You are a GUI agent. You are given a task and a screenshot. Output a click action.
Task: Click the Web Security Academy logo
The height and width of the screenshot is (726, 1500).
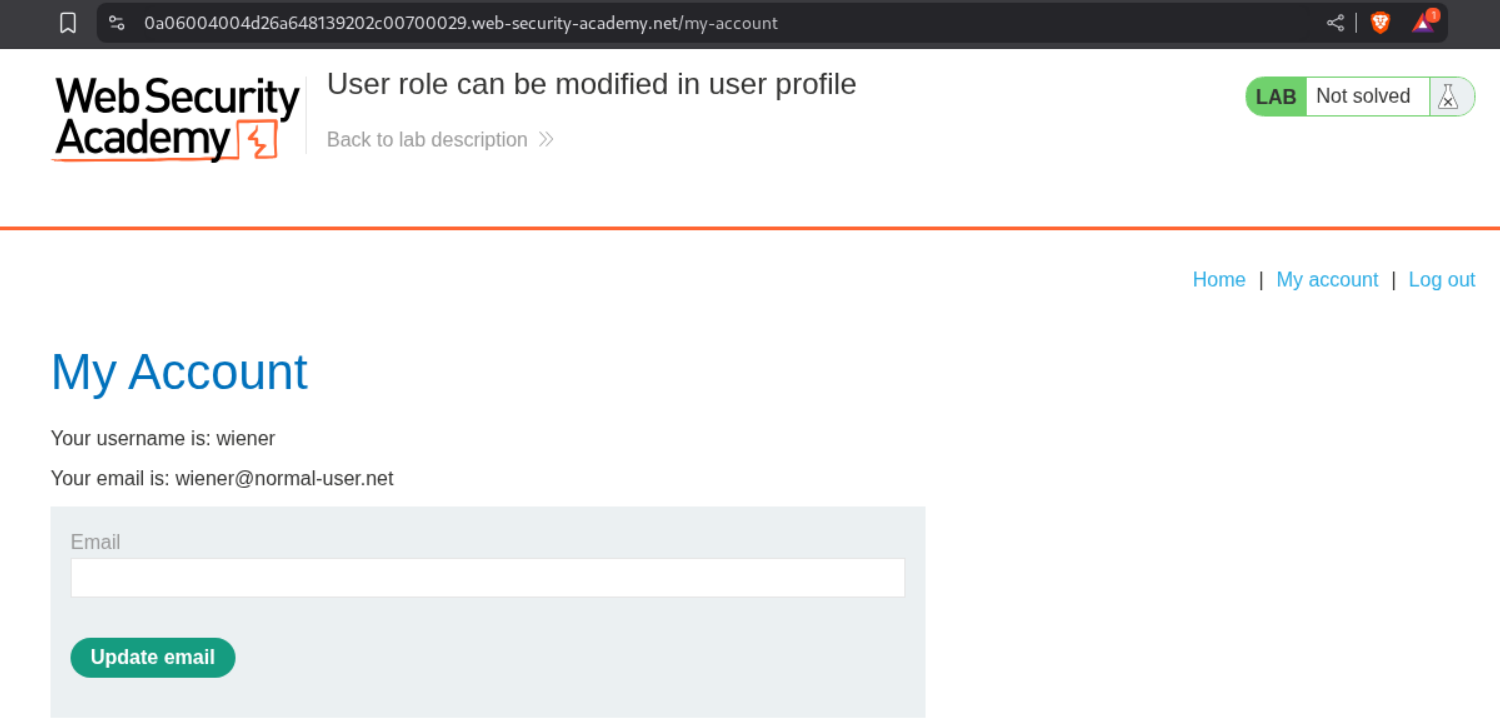click(x=176, y=119)
